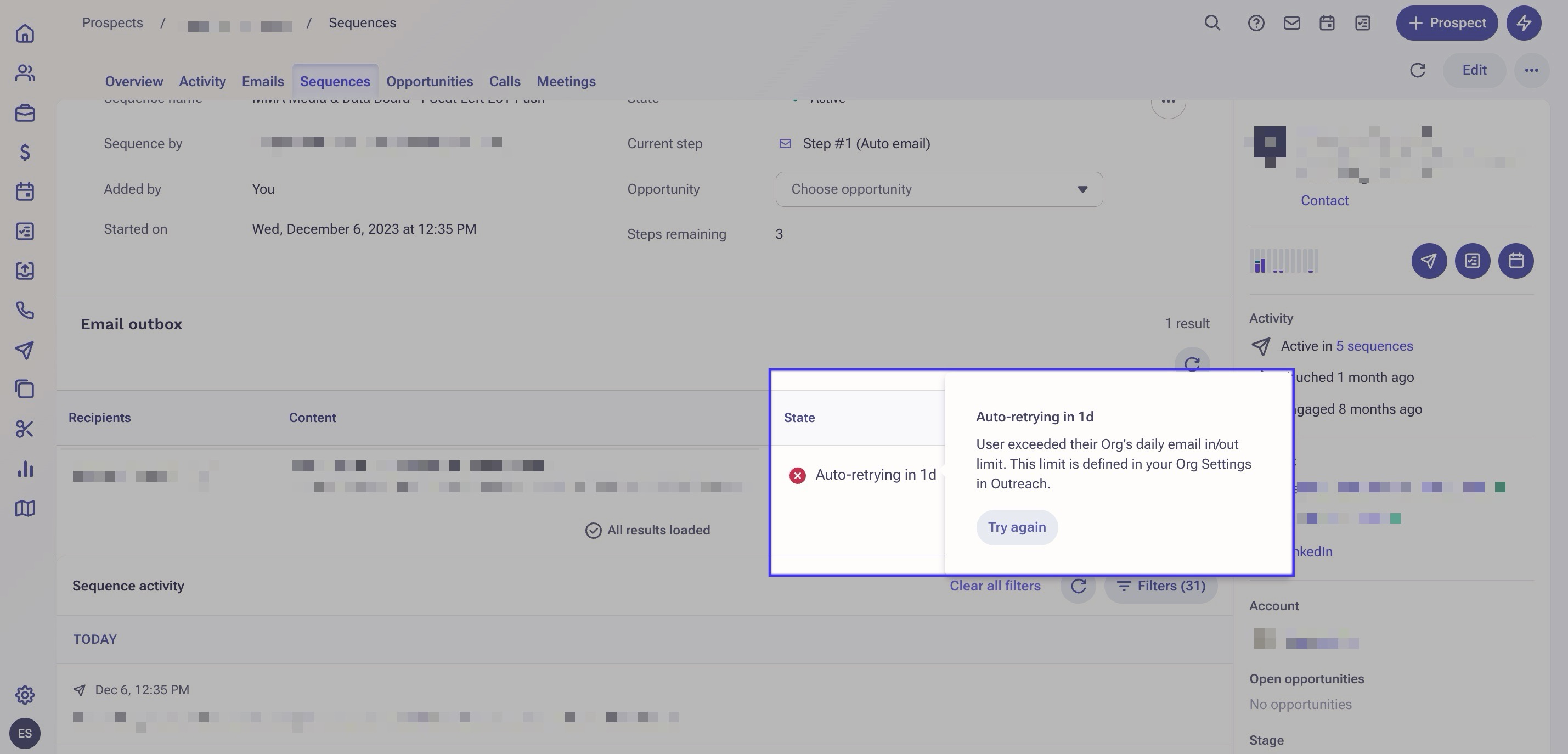This screenshot has width=1568, height=754.
Task: Open the Filters (31) panel
Action: [x=1160, y=586]
